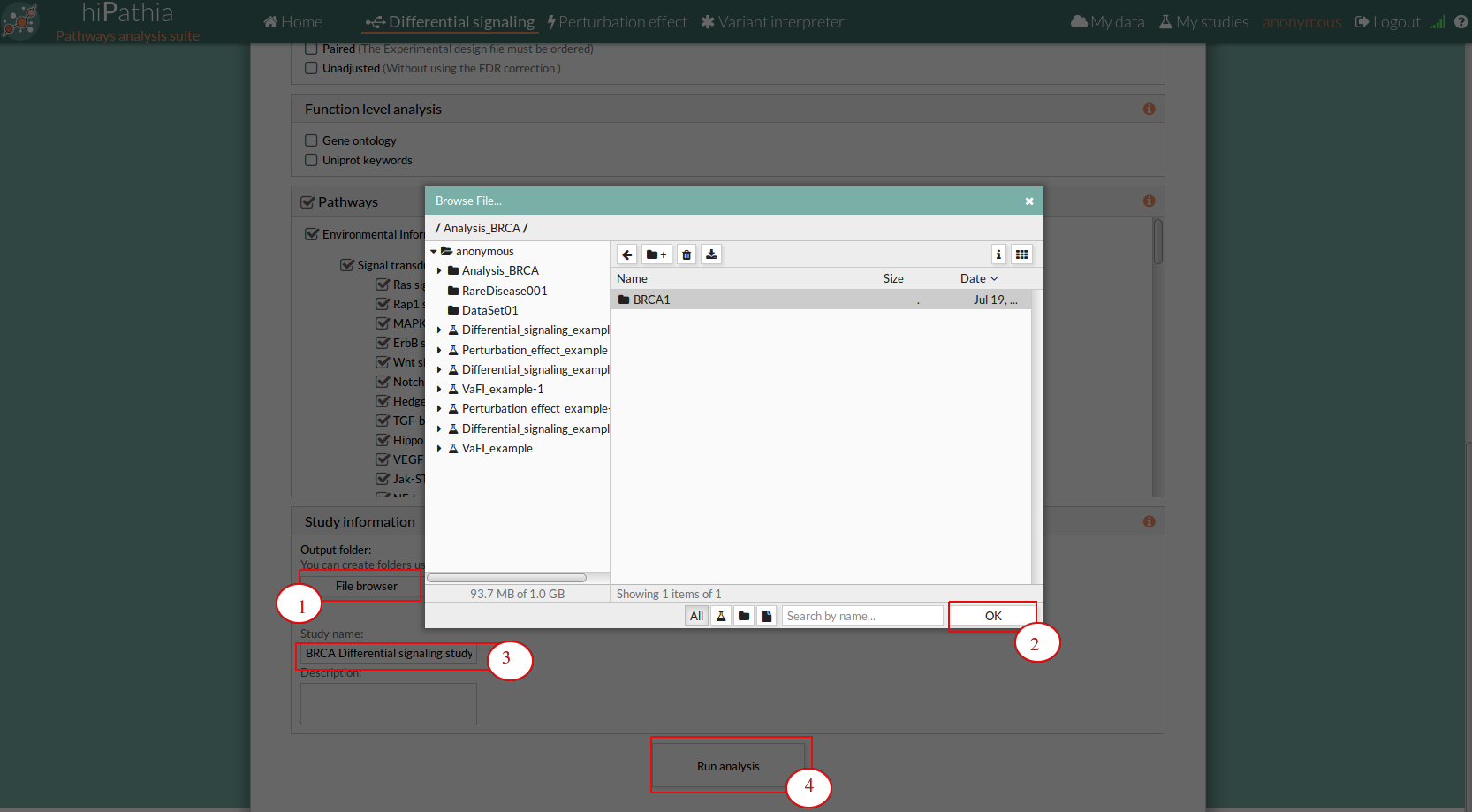
Task: Click the Run analysis button
Action: (728, 766)
